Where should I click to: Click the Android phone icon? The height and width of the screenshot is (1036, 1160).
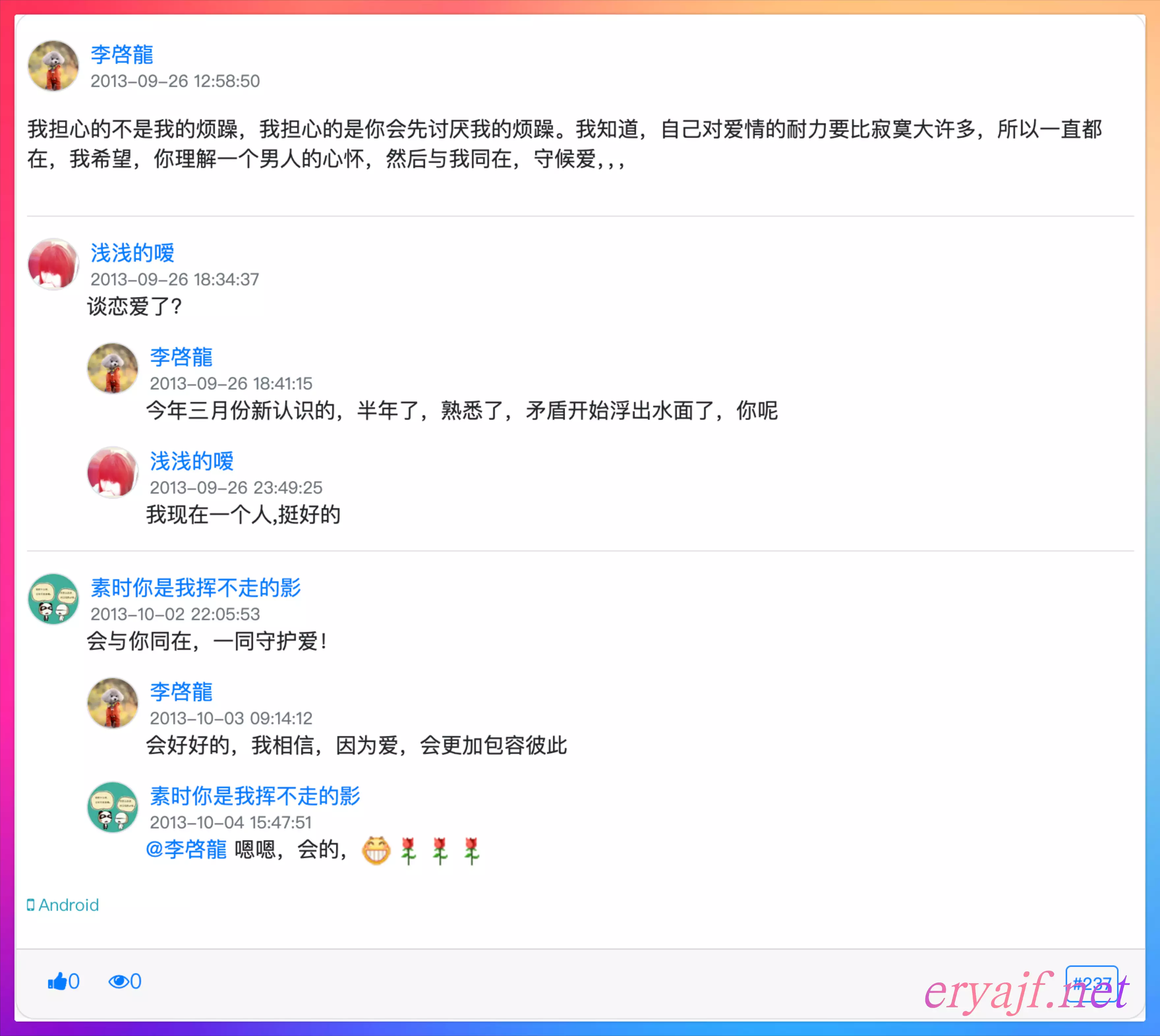tap(31, 905)
